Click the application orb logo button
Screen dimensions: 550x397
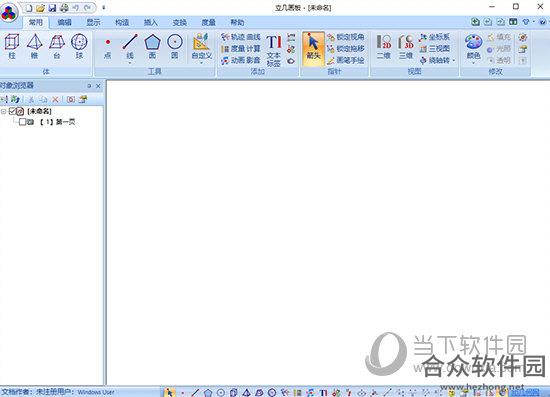pyautogui.click(x=9, y=13)
